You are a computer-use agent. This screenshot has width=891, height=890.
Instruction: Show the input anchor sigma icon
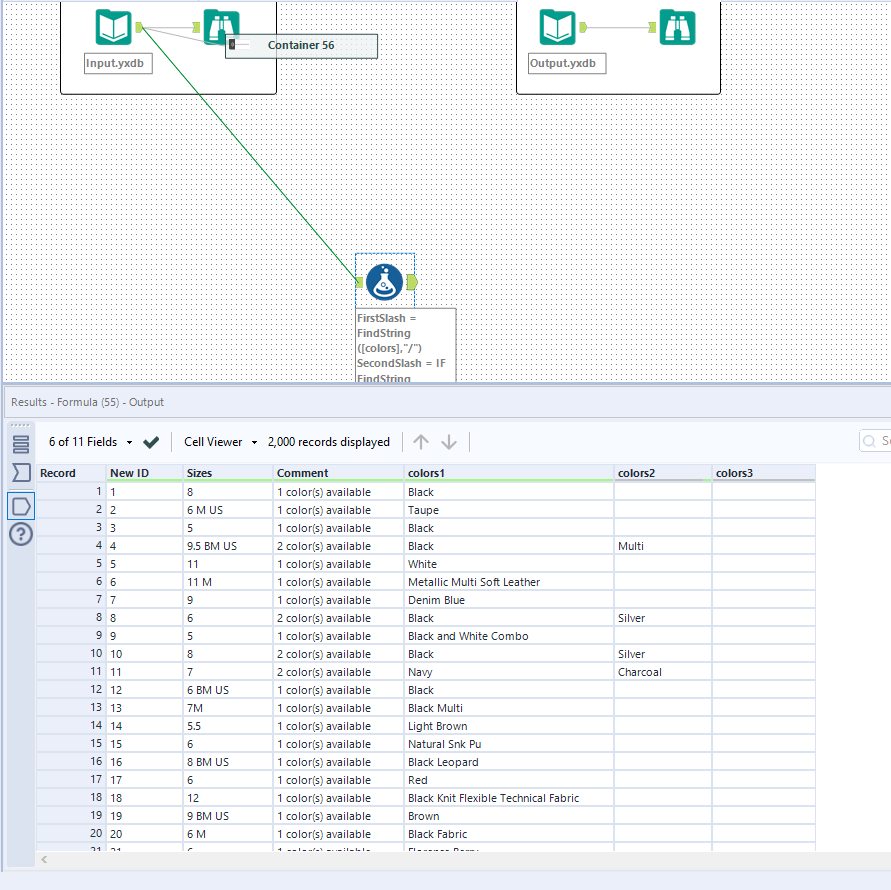[x=21, y=473]
